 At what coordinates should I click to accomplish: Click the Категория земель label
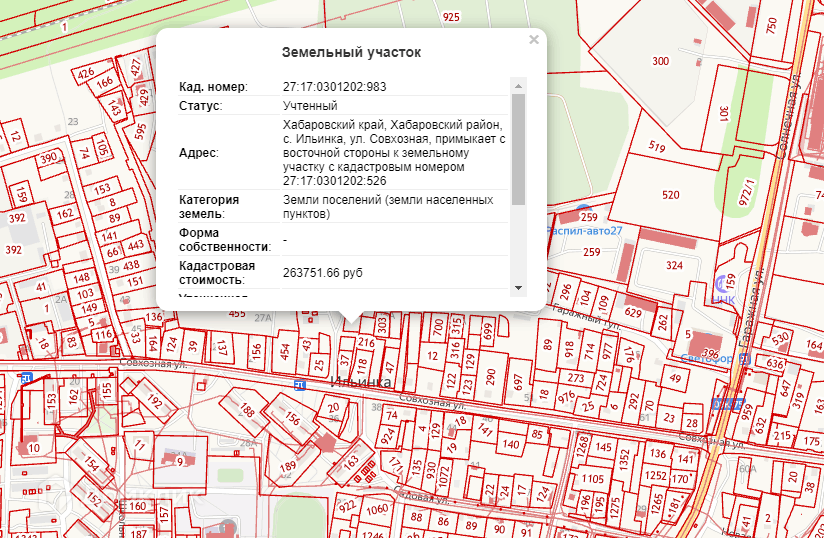click(x=209, y=207)
